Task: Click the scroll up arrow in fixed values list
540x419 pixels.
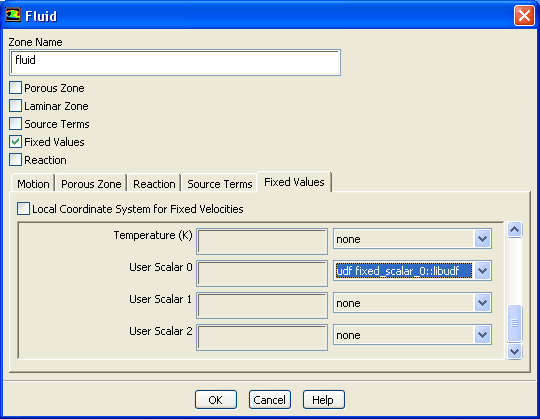Action: [x=515, y=230]
